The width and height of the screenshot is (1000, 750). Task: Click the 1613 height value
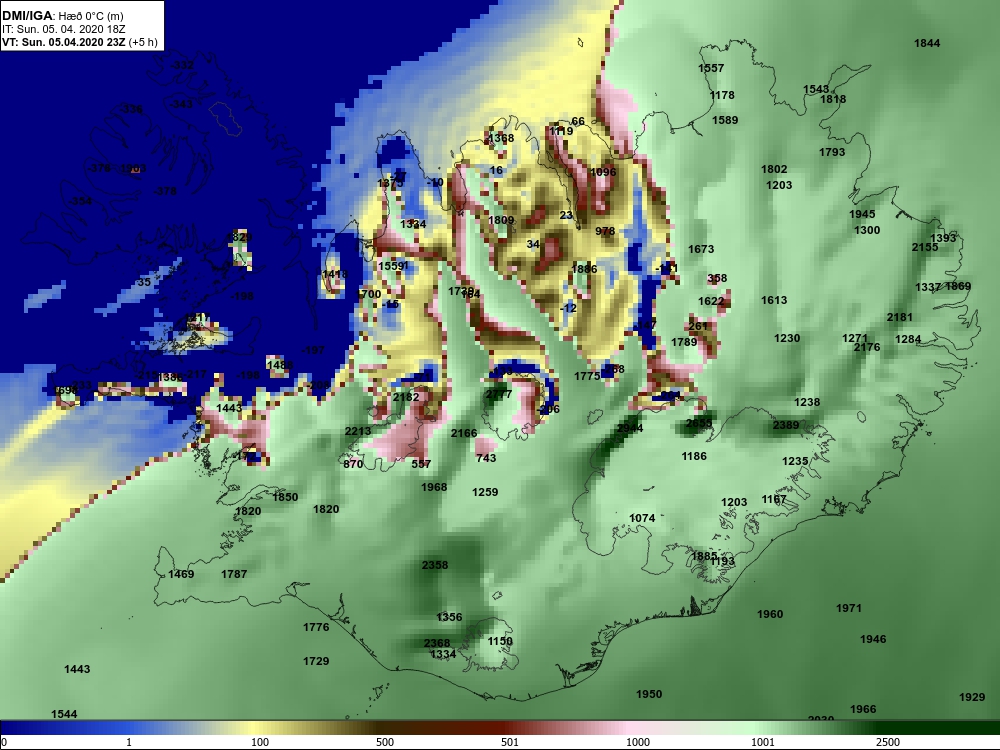point(774,300)
